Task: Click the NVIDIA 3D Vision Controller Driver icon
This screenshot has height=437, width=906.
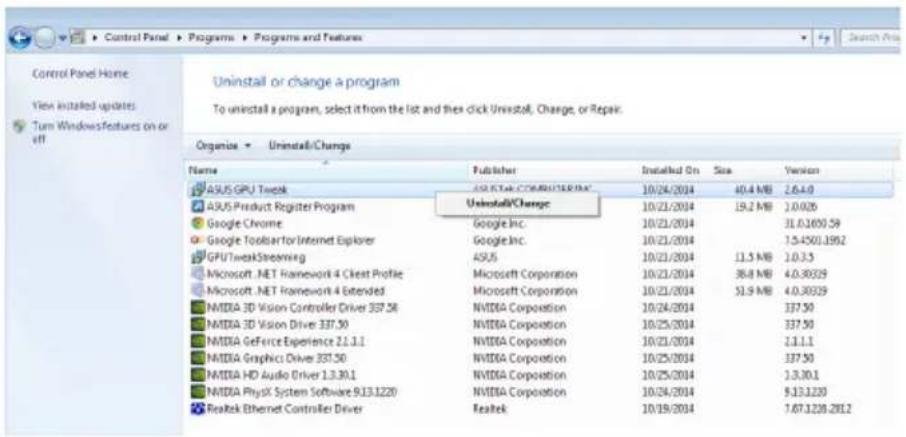Action: (198, 308)
